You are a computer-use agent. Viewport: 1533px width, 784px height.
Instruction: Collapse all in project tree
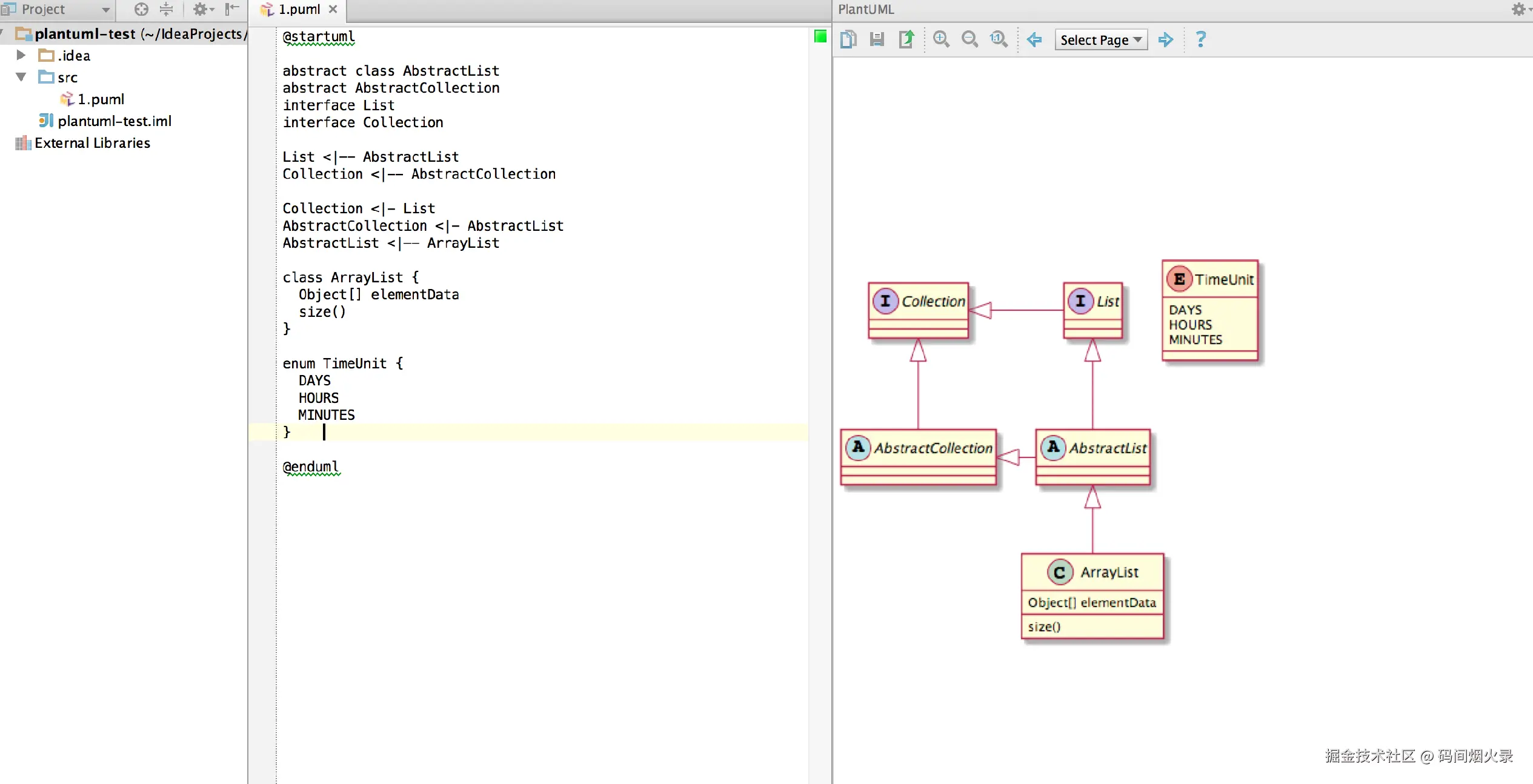(x=166, y=9)
